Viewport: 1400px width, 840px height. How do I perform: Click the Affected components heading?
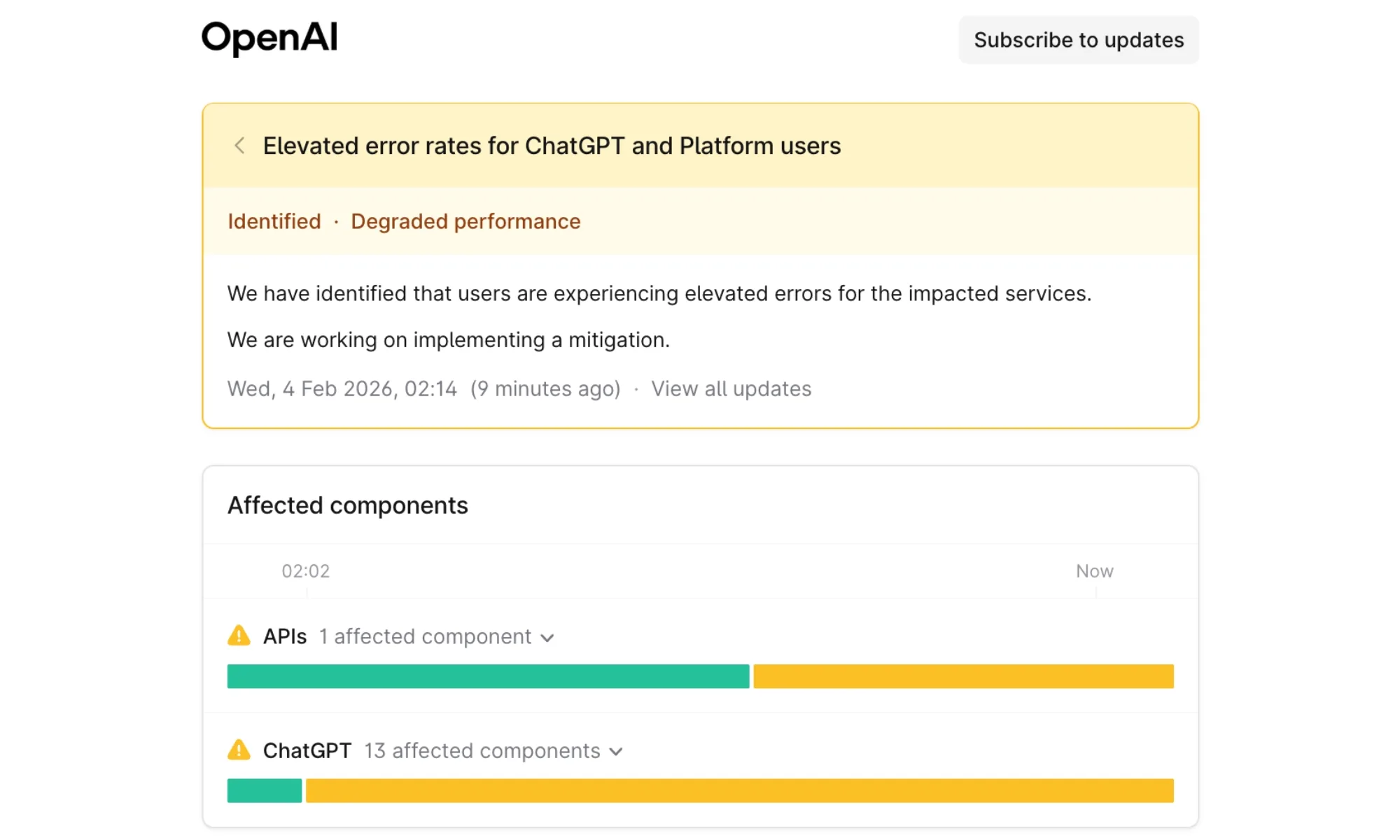[348, 505]
